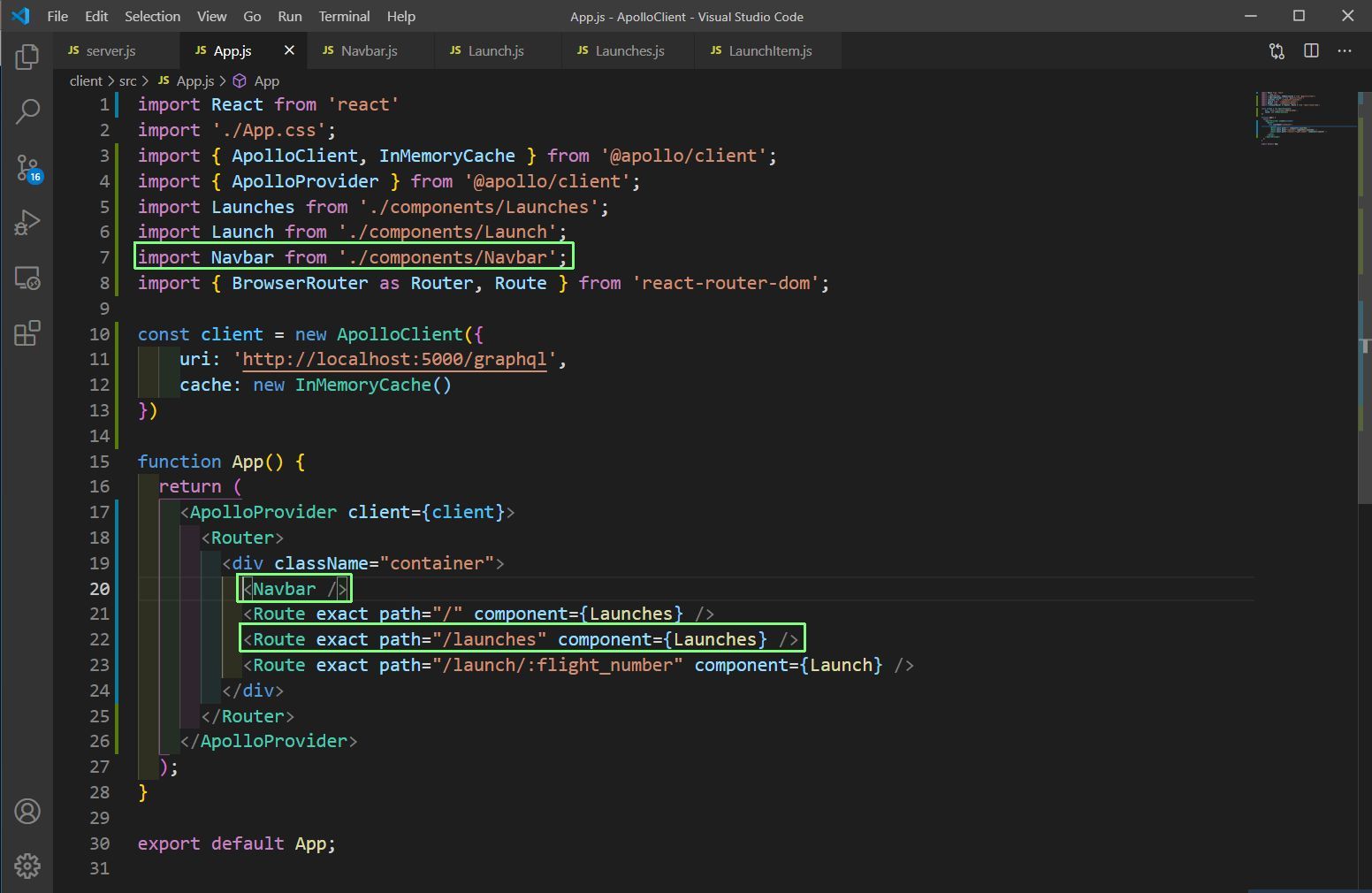Switch to the Launches.js tab
Viewport: 1372px width, 893px height.
[629, 50]
